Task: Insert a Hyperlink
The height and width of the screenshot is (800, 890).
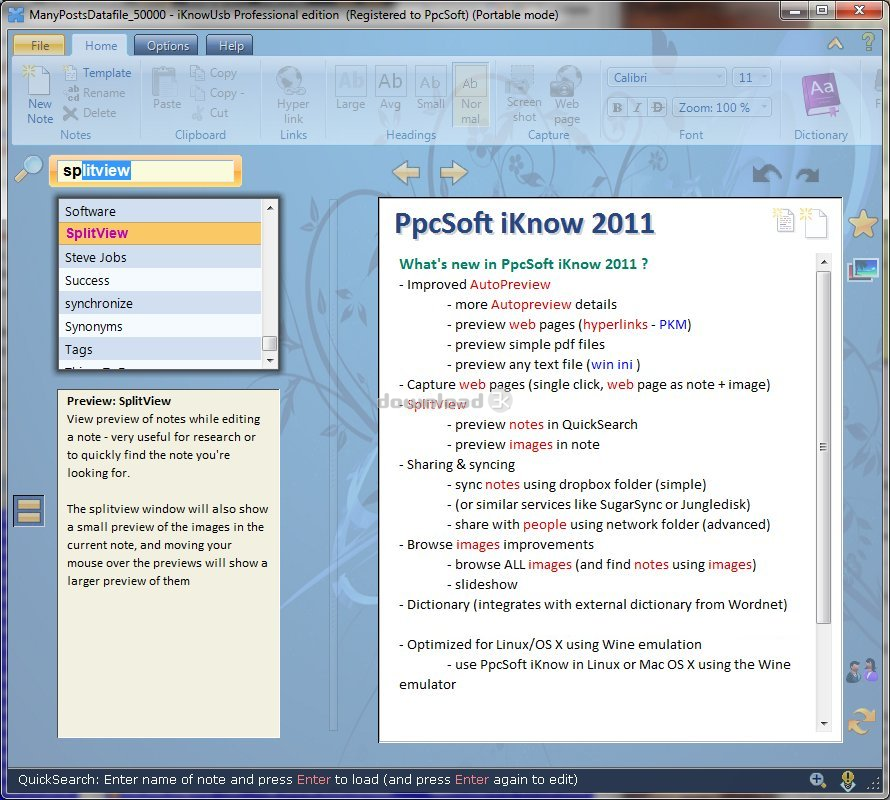Action: (x=293, y=94)
